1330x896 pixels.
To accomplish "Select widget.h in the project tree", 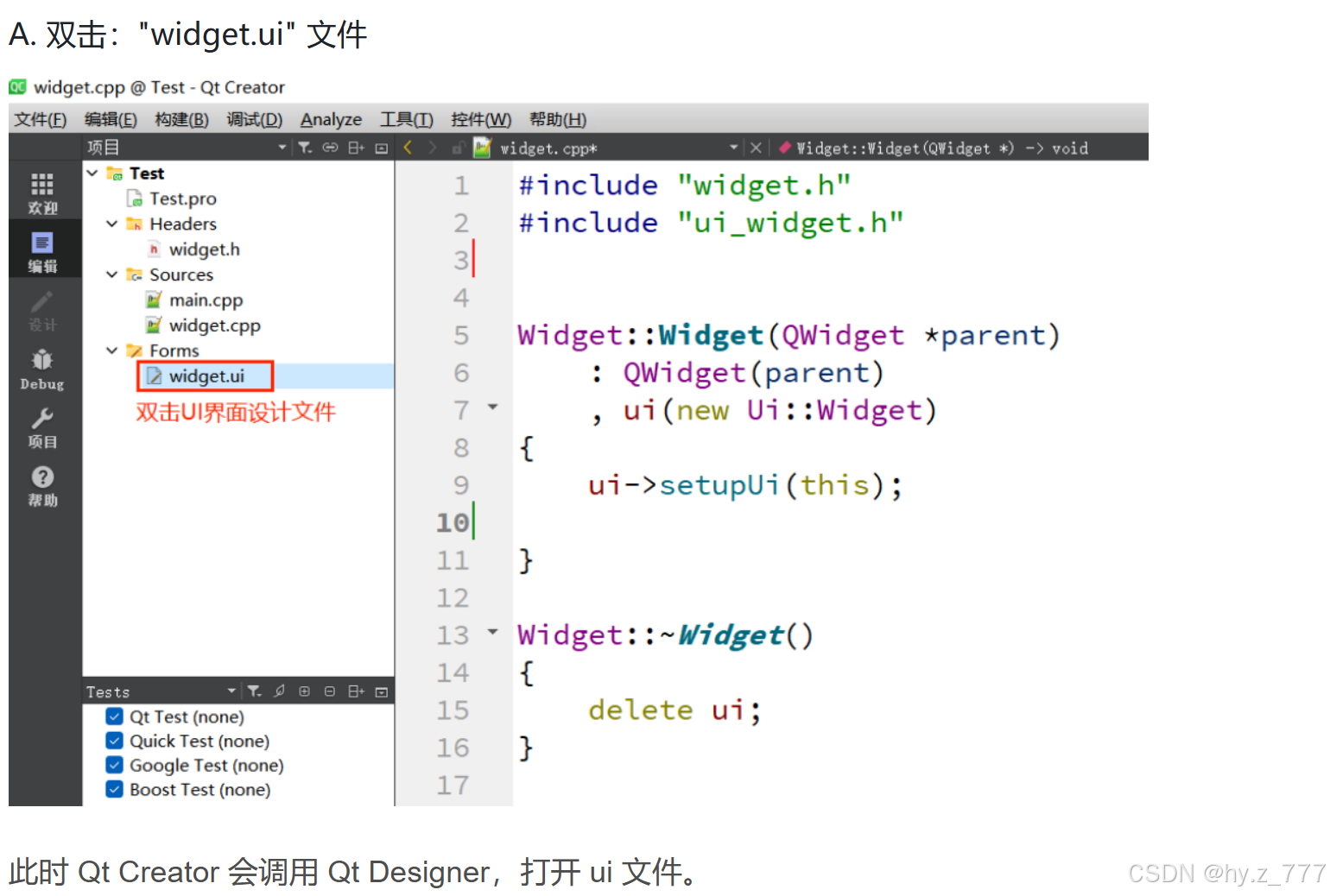I will point(205,249).
